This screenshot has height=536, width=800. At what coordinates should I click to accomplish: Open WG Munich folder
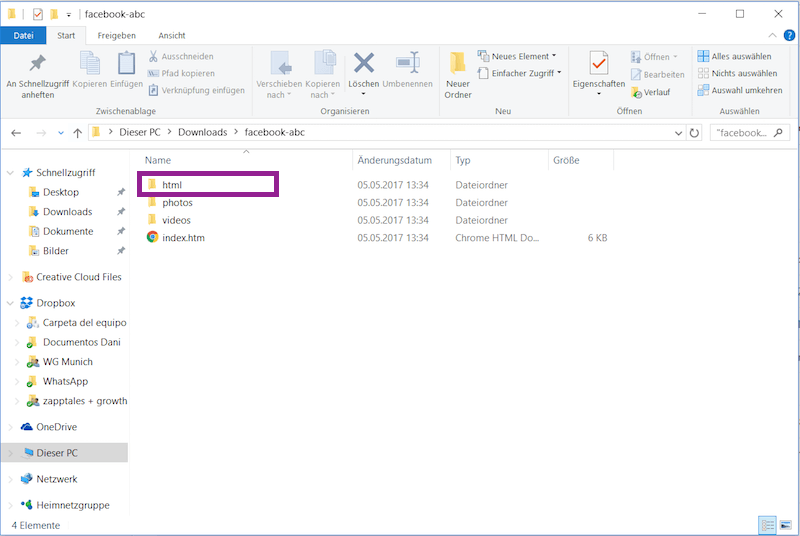click(x=67, y=362)
